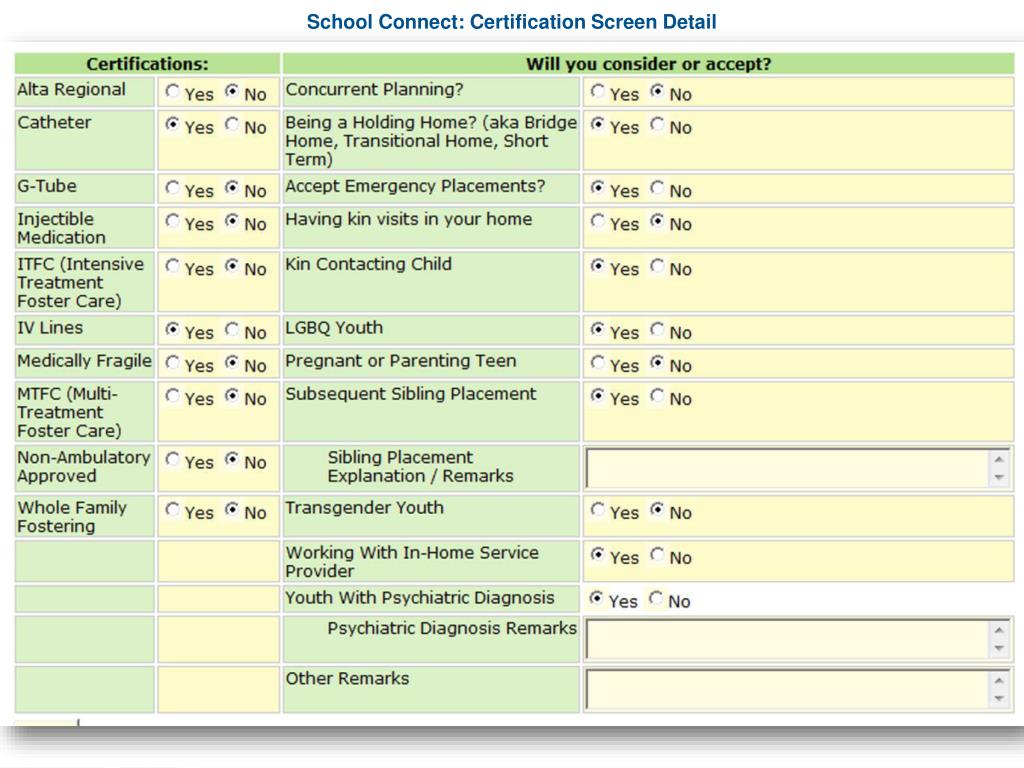Select Yes for Concurrent Planning
The height and width of the screenshot is (768, 1024).
coord(598,91)
